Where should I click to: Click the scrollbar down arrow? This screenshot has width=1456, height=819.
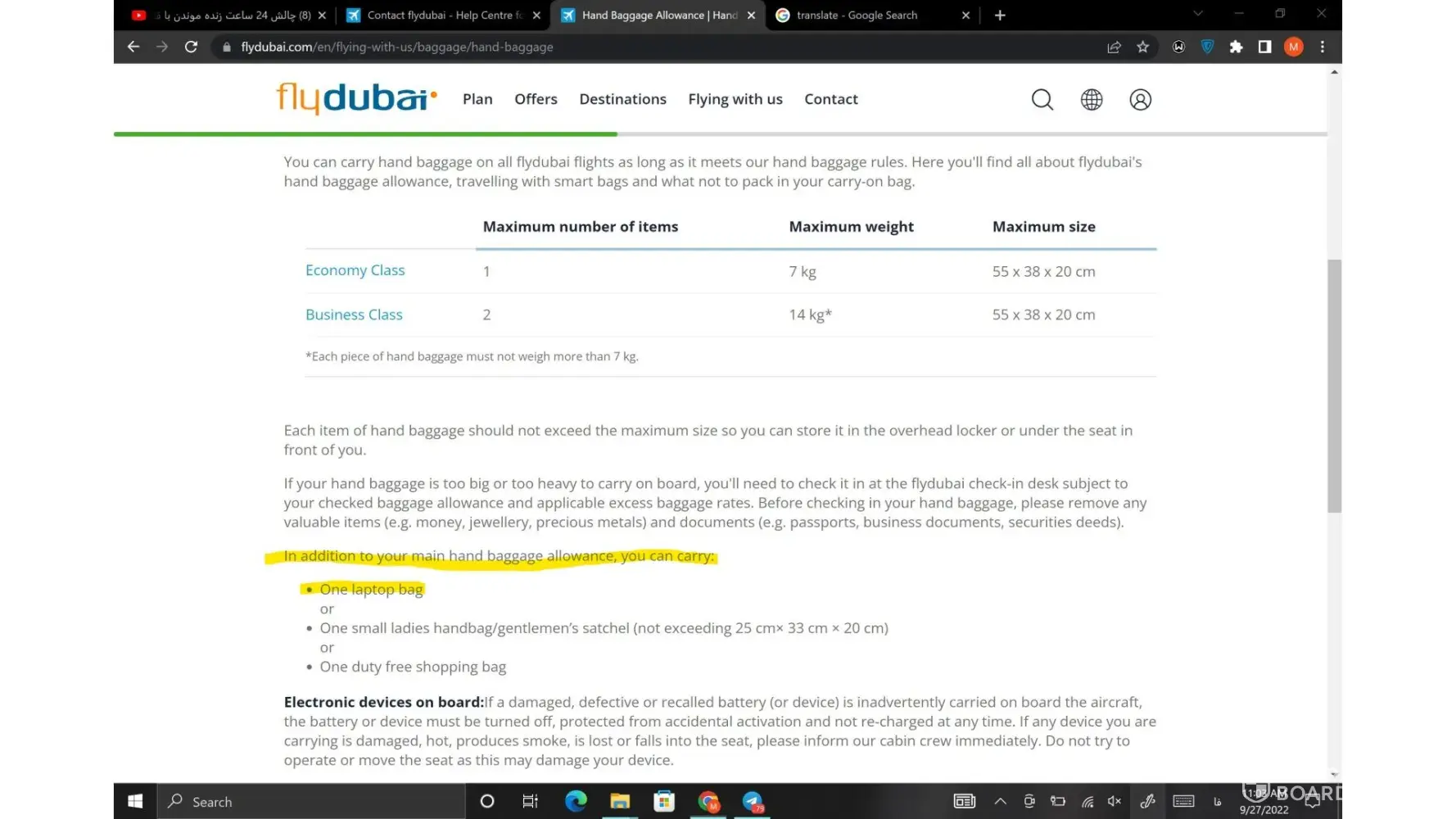click(1334, 774)
